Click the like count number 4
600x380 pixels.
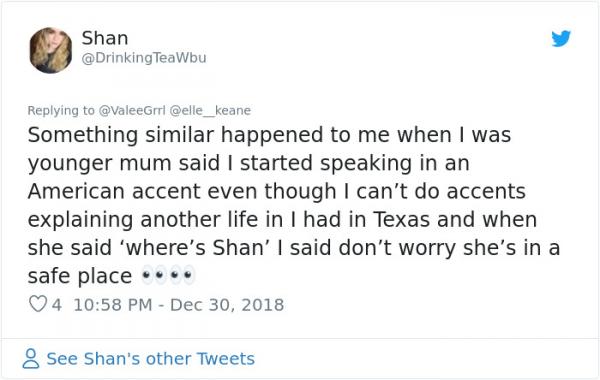[x=57, y=305]
